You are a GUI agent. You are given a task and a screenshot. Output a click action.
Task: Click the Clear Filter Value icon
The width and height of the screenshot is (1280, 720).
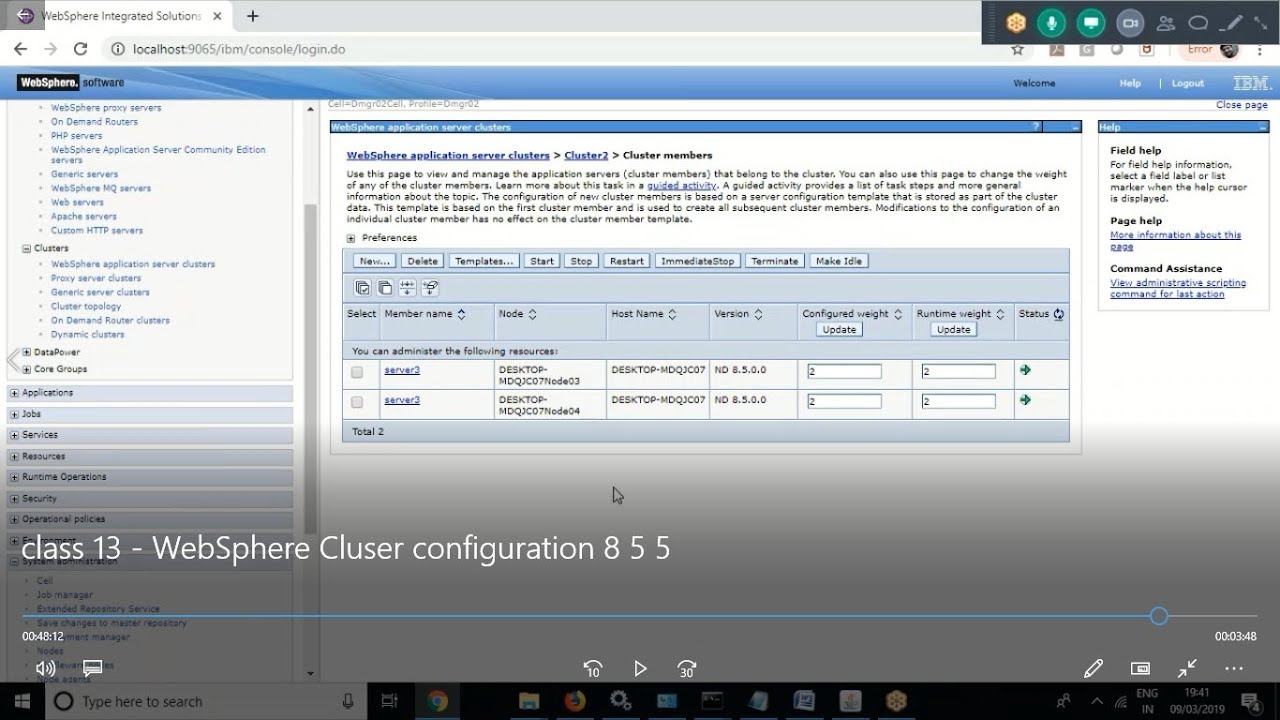431,288
